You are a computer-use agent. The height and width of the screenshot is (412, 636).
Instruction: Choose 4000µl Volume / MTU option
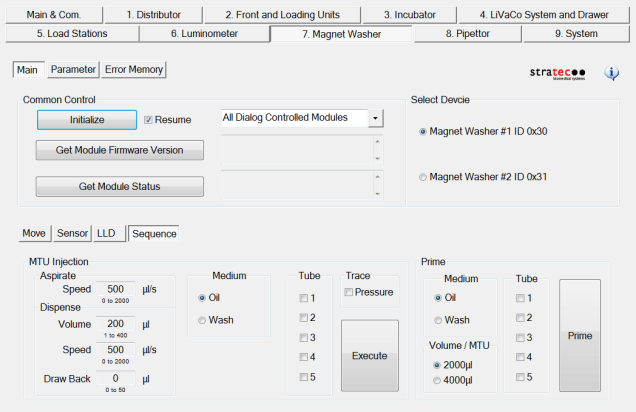[435, 380]
